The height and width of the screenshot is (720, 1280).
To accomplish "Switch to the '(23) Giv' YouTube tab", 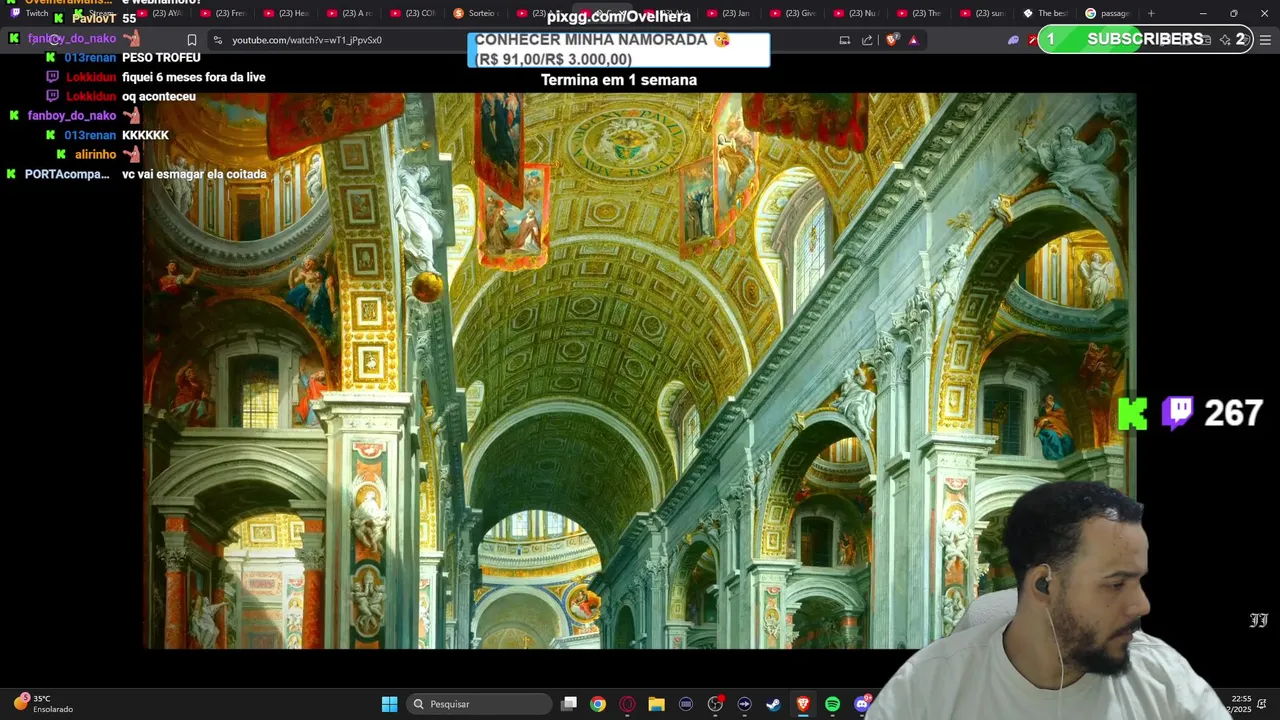I will click(x=793, y=13).
